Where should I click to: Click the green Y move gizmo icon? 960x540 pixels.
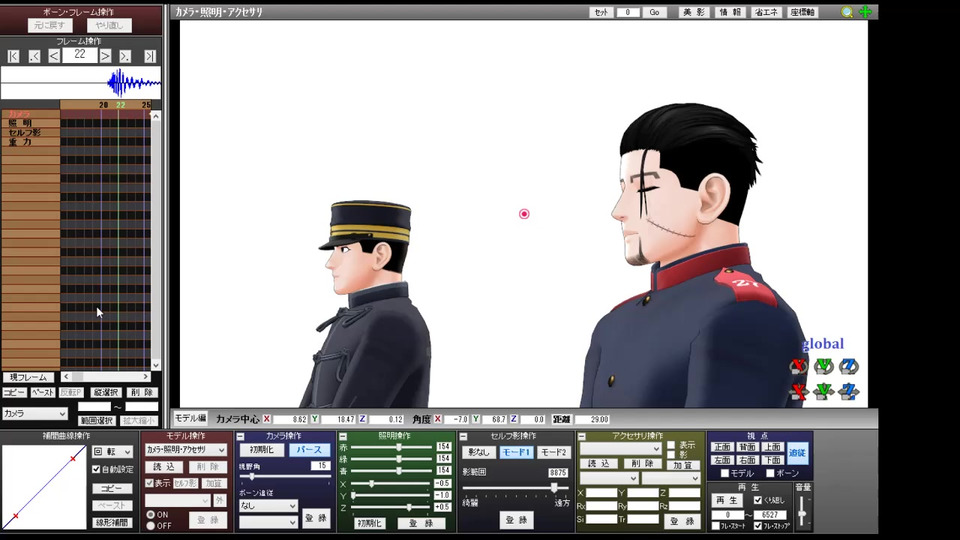coord(824,391)
